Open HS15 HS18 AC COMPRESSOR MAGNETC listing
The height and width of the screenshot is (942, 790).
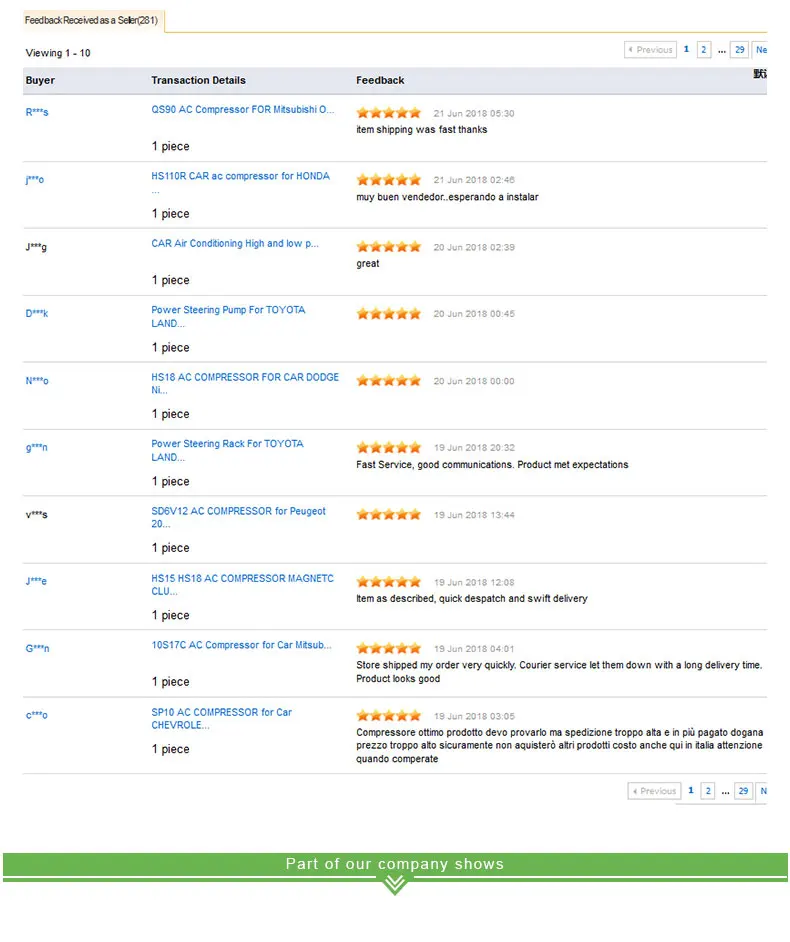[x=242, y=585]
